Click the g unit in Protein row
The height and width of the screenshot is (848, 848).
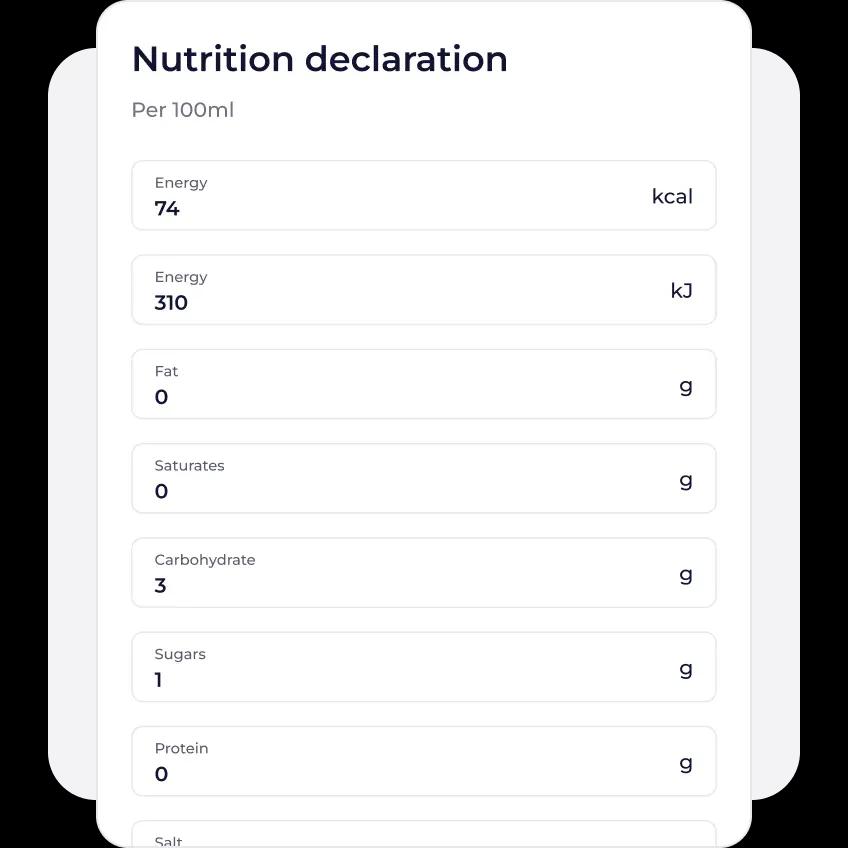(686, 764)
